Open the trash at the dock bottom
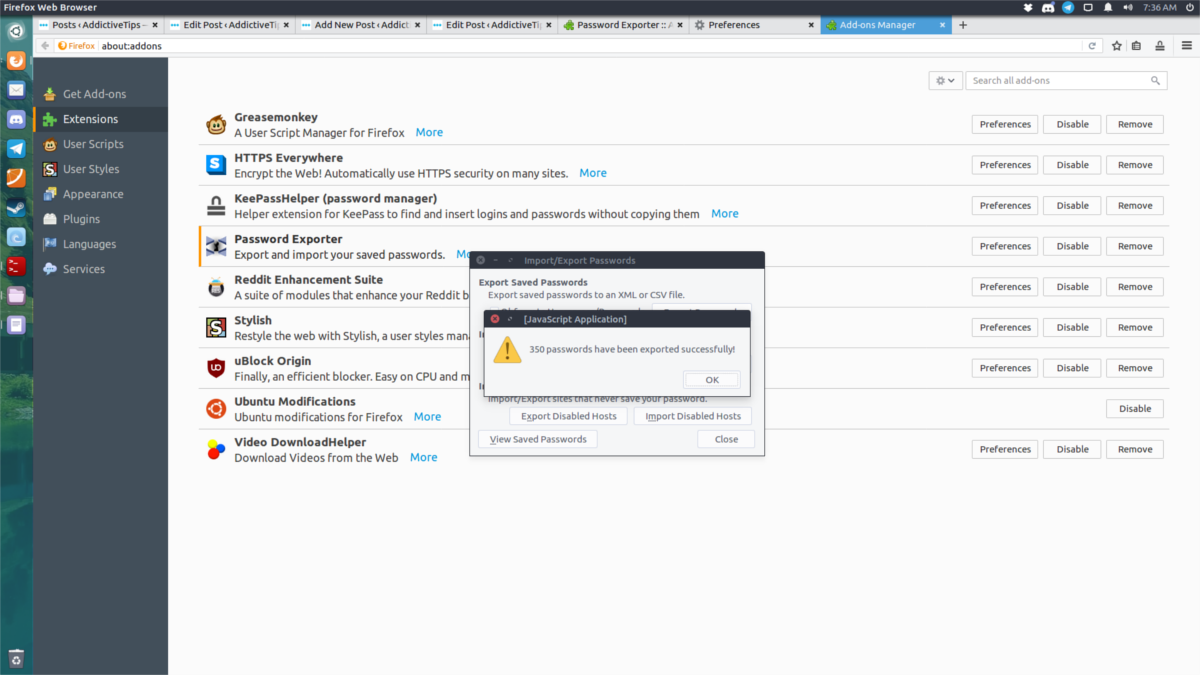This screenshot has width=1200, height=675. pyautogui.click(x=16, y=659)
